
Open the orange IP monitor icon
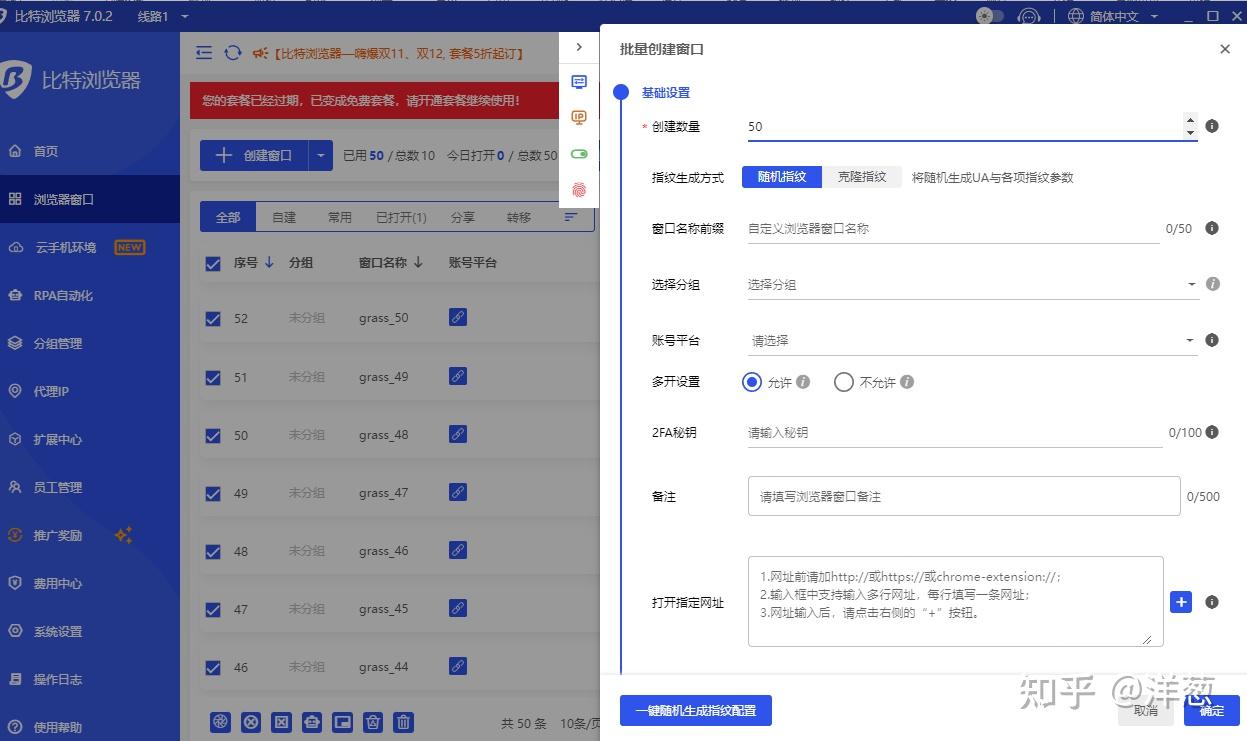coord(579,118)
